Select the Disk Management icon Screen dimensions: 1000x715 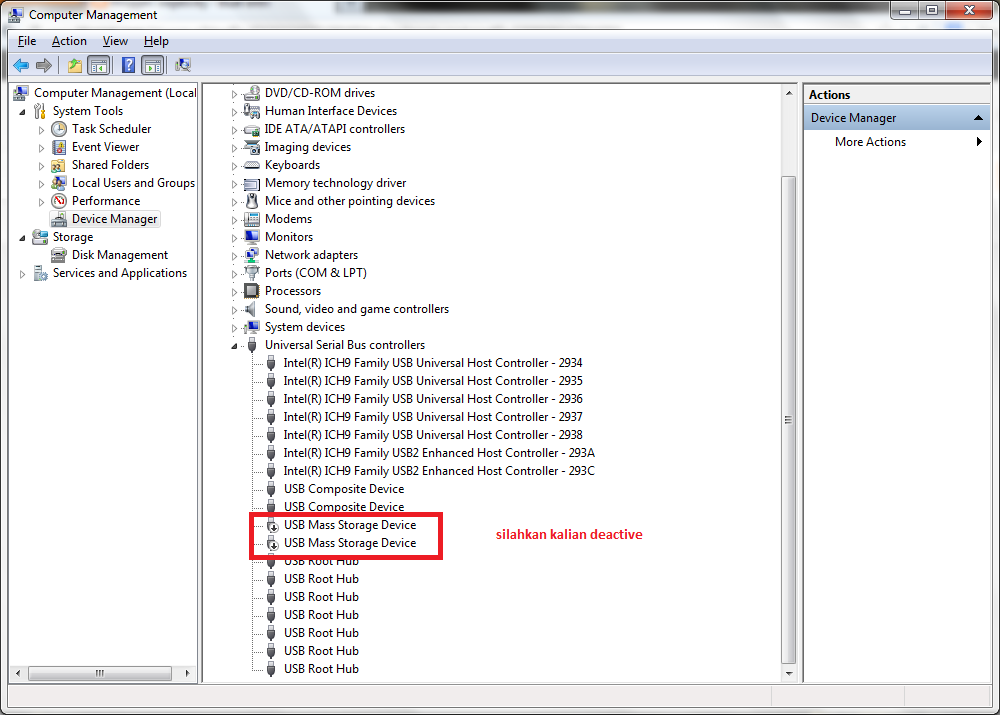pos(59,255)
